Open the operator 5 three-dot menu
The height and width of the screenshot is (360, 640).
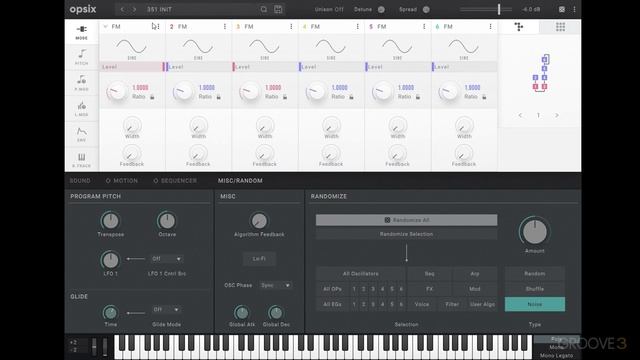[424, 27]
